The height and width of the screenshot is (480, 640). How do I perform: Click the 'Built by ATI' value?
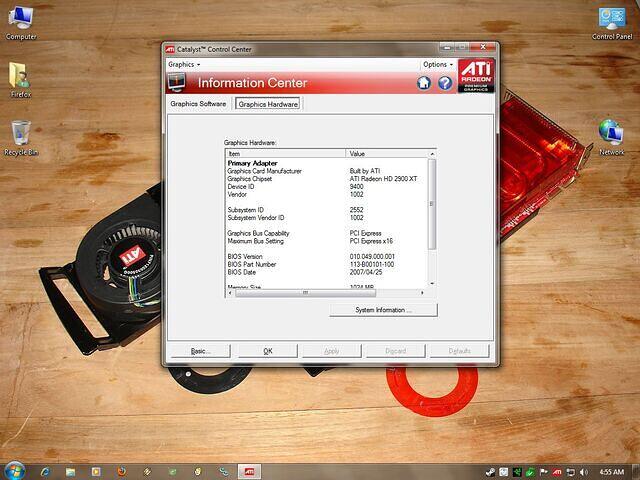click(x=364, y=171)
